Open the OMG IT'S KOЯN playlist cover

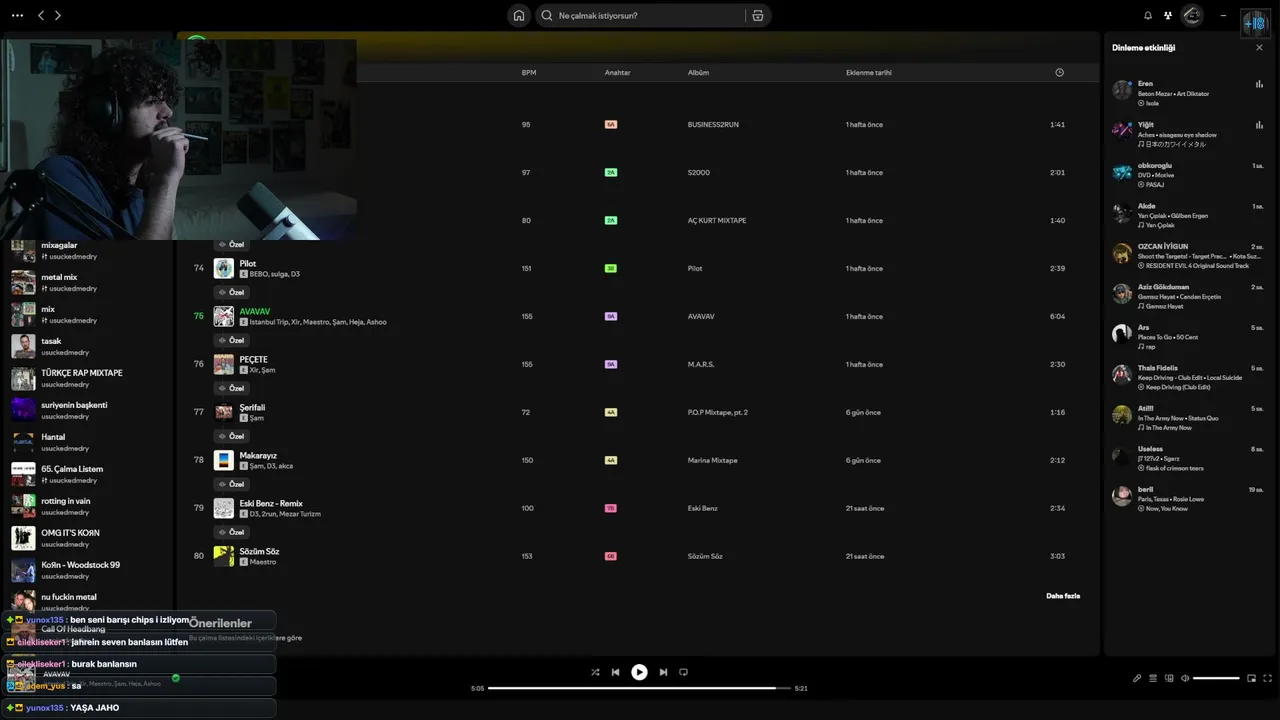tap(23, 538)
